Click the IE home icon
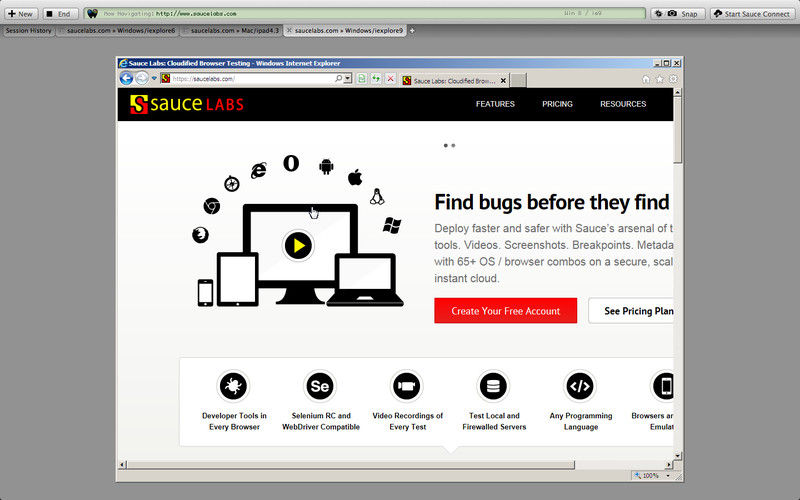800x500 pixels. (x=646, y=79)
